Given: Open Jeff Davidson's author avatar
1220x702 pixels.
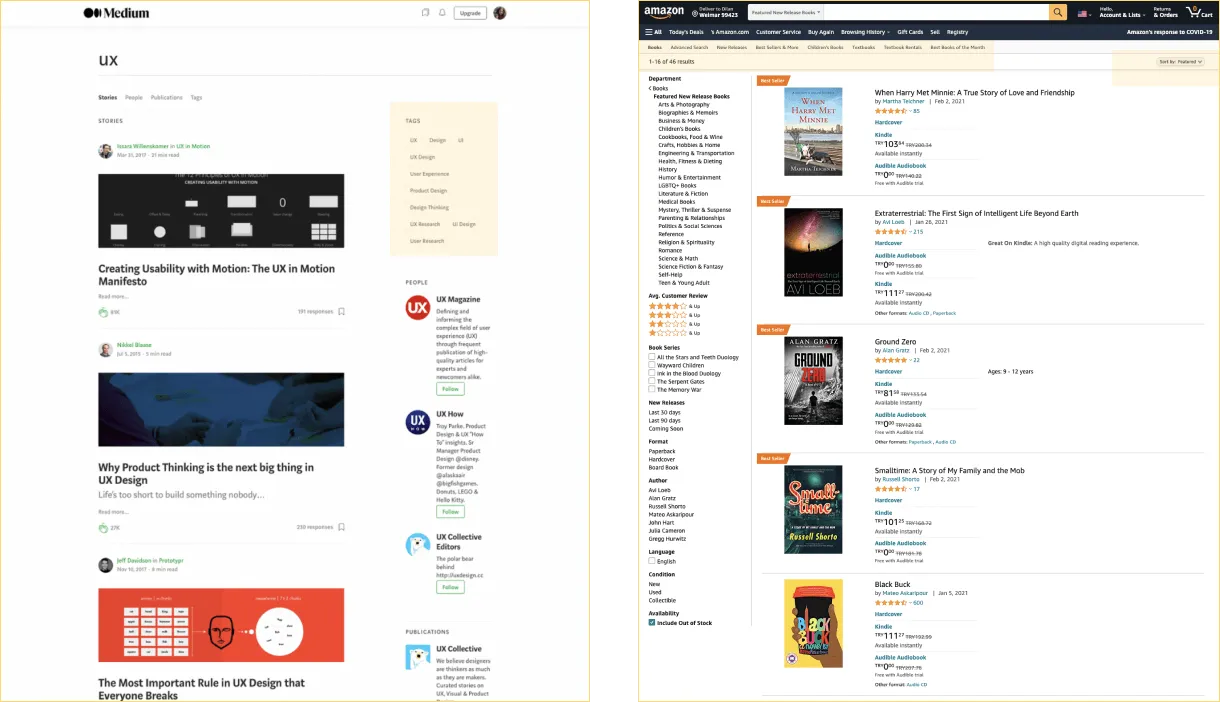Looking at the screenshot, I should point(105,565).
